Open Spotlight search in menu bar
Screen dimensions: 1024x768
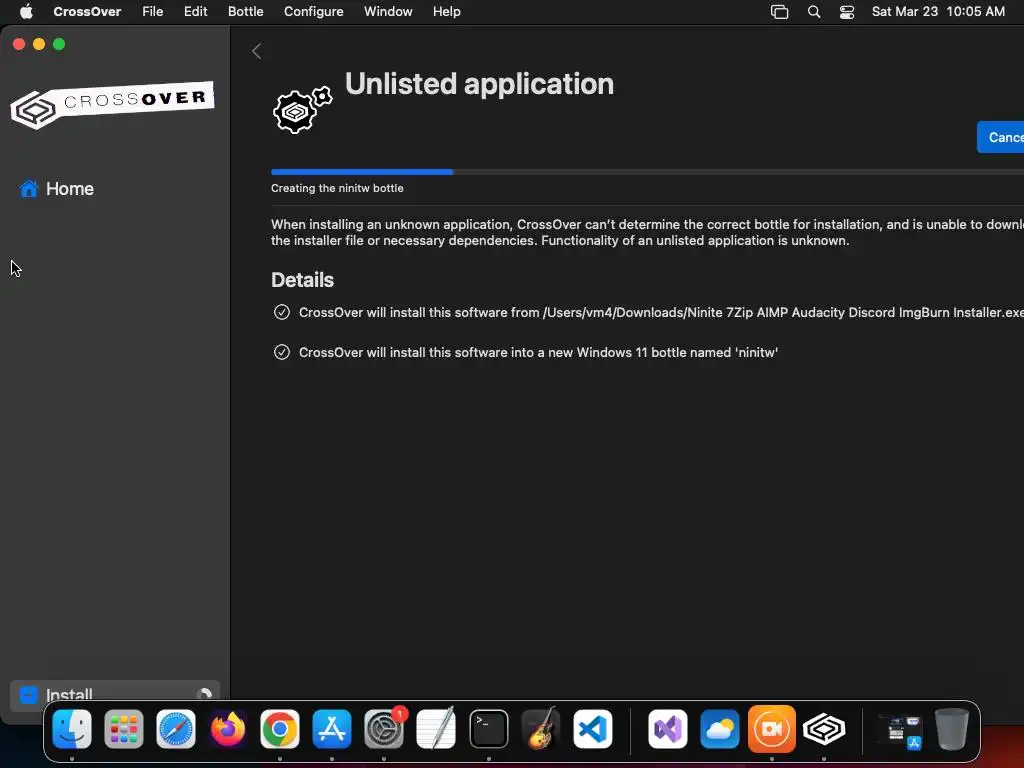click(x=814, y=12)
